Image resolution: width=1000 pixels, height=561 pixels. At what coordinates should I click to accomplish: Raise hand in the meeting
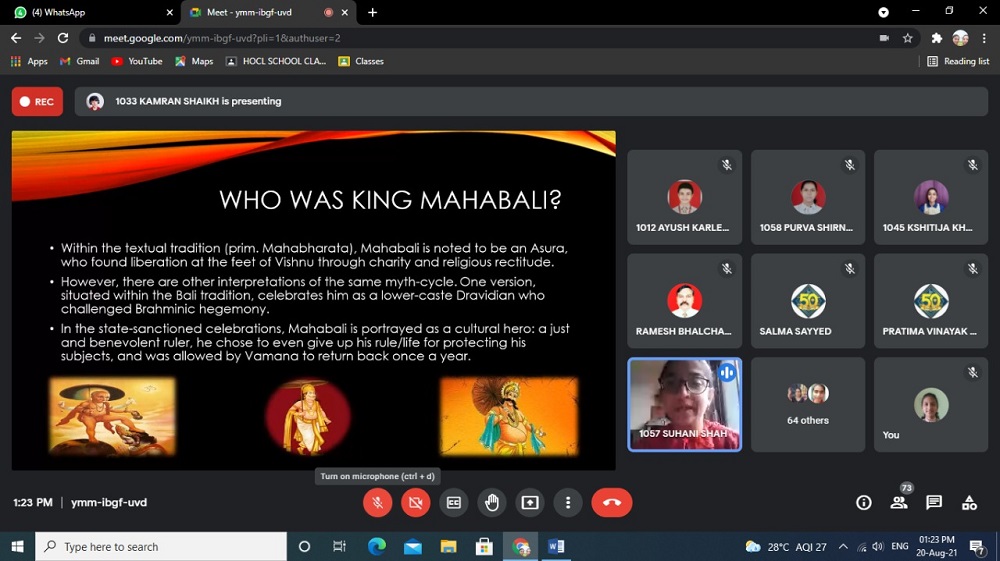point(492,503)
